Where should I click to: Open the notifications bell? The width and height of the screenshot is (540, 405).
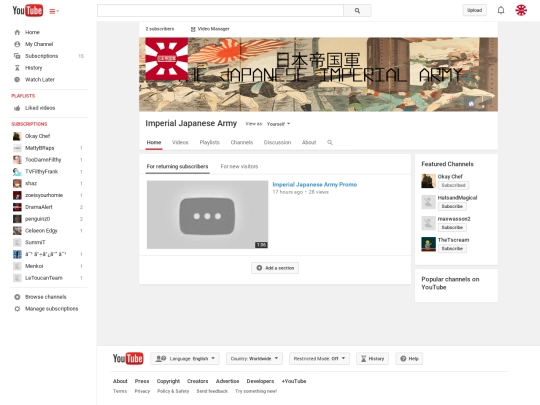coord(501,10)
